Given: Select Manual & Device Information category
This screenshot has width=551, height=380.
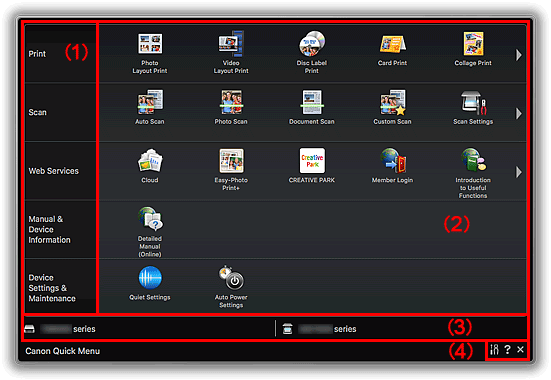Looking at the screenshot, I should [x=60, y=230].
